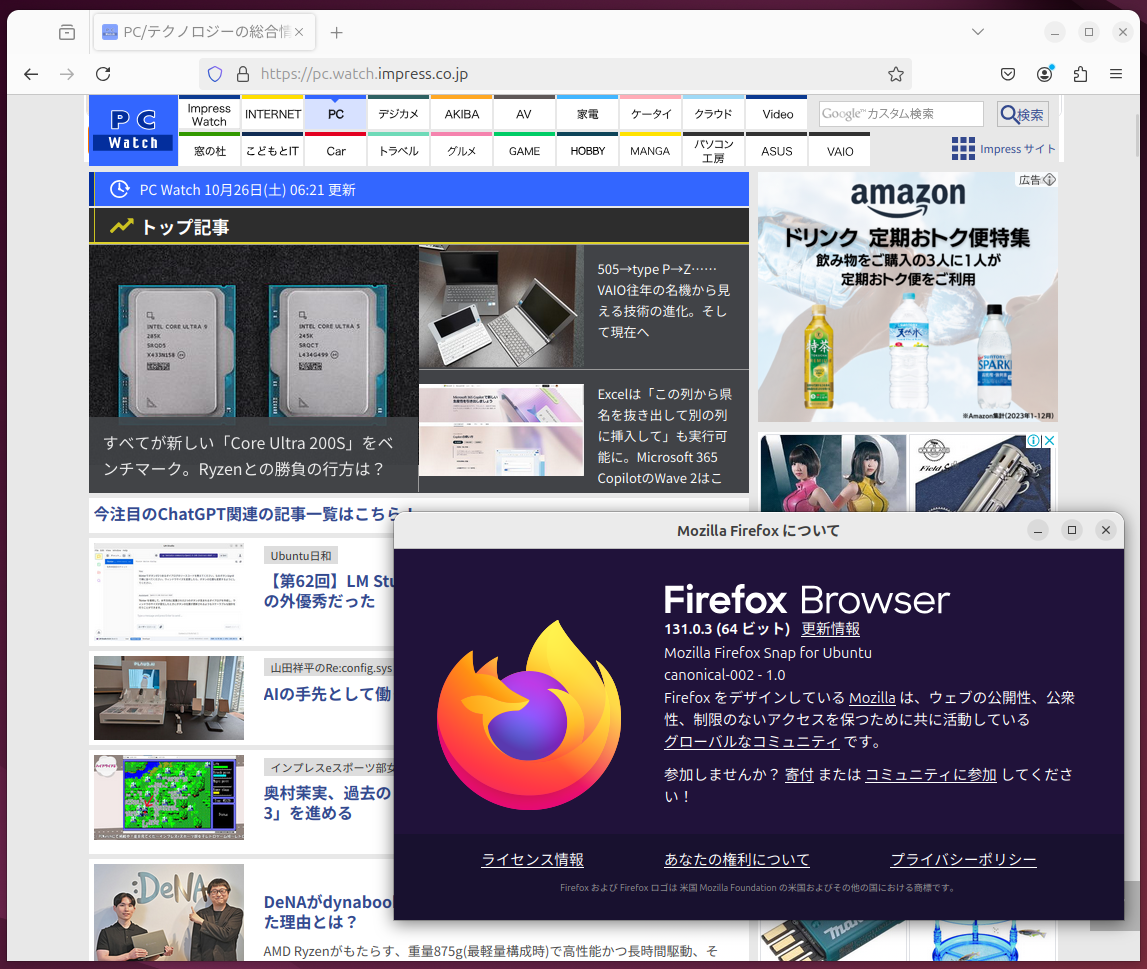Open the list-all-tabs chevron

977,31
